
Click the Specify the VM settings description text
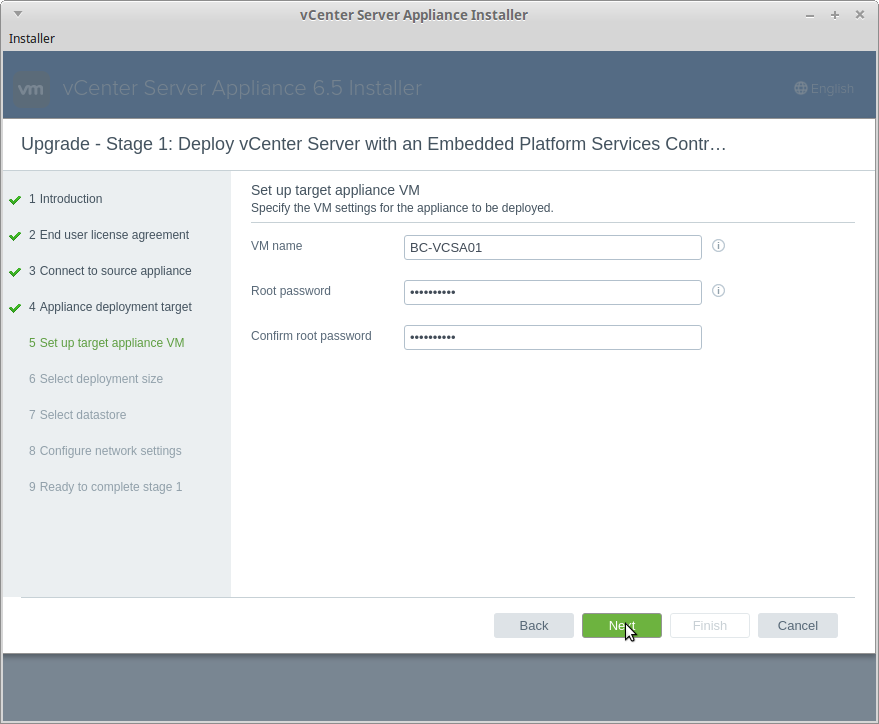(x=402, y=208)
